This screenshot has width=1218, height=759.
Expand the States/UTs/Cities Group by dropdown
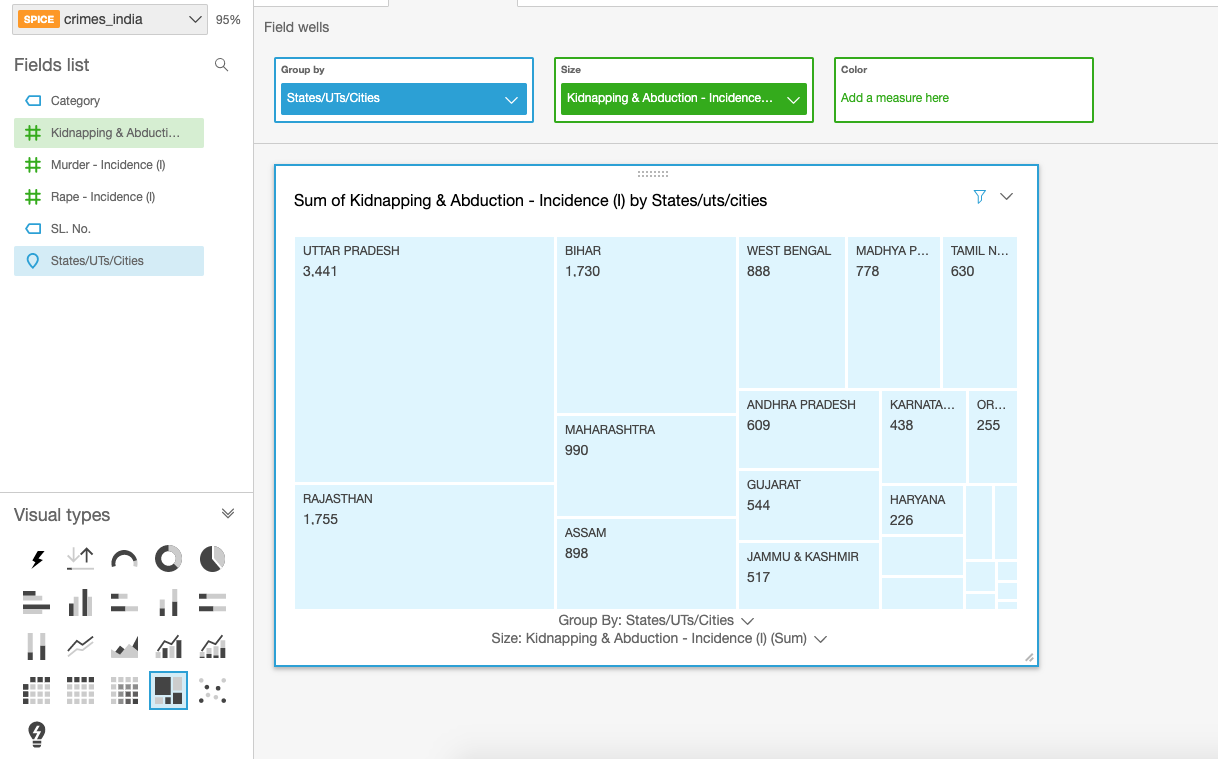pos(510,99)
